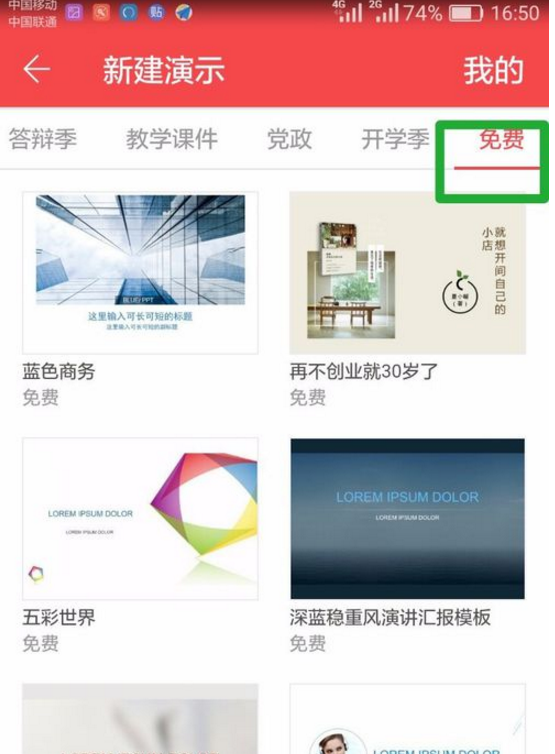Open the 再不创业就30岁了 template thumbnail
The width and height of the screenshot is (555, 754).
pos(407,273)
